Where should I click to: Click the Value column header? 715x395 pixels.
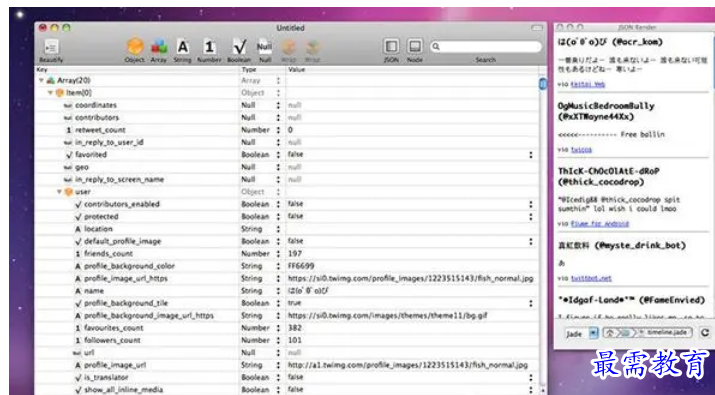point(412,70)
